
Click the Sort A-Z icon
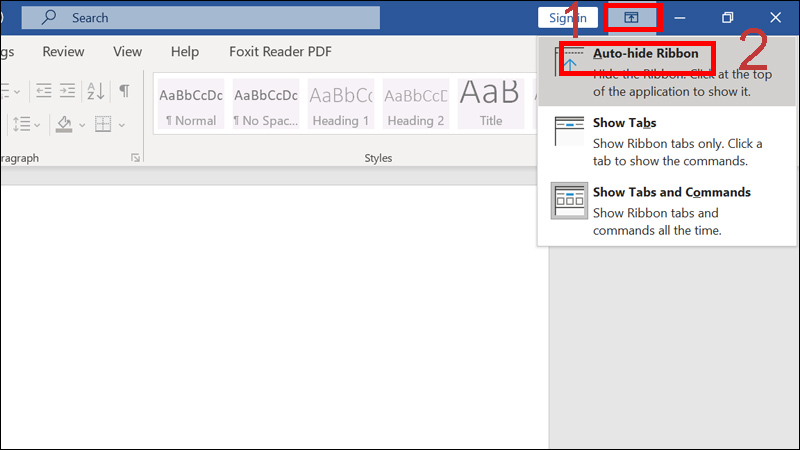95,91
